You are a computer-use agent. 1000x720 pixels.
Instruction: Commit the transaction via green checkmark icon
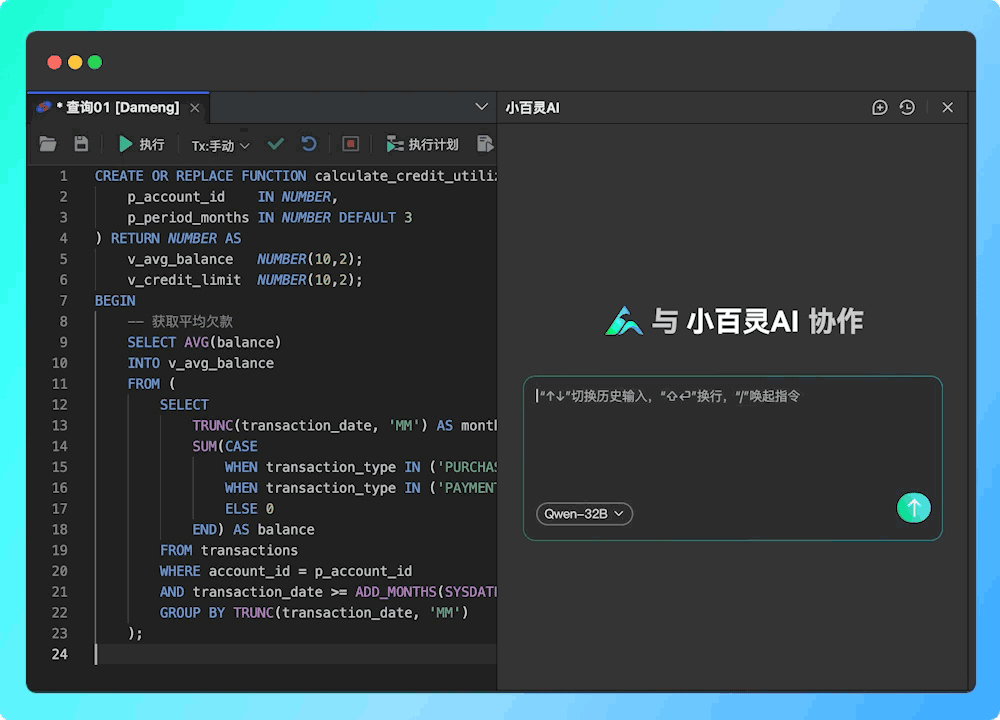click(x=276, y=143)
